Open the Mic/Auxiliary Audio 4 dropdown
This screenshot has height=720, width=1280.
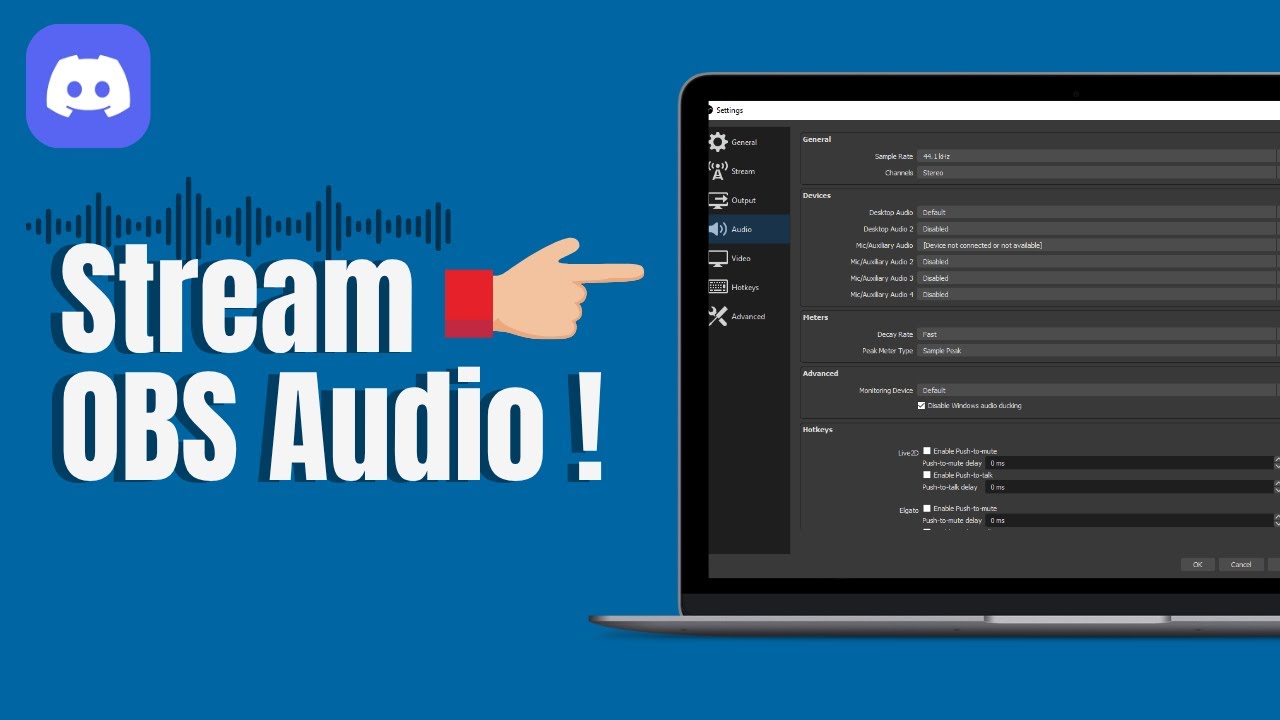[x=1098, y=294]
